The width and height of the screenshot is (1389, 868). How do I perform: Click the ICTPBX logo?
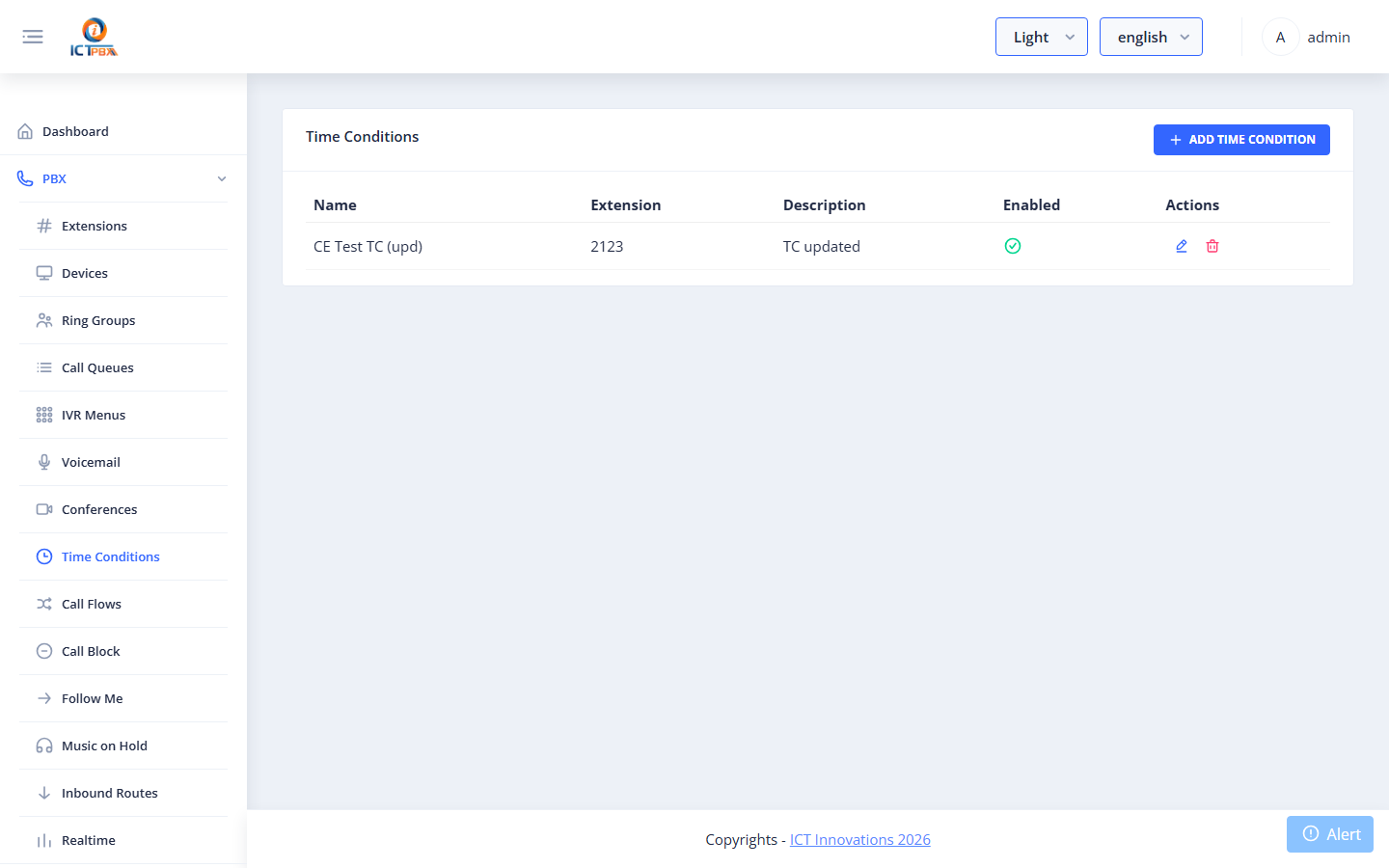coord(95,38)
